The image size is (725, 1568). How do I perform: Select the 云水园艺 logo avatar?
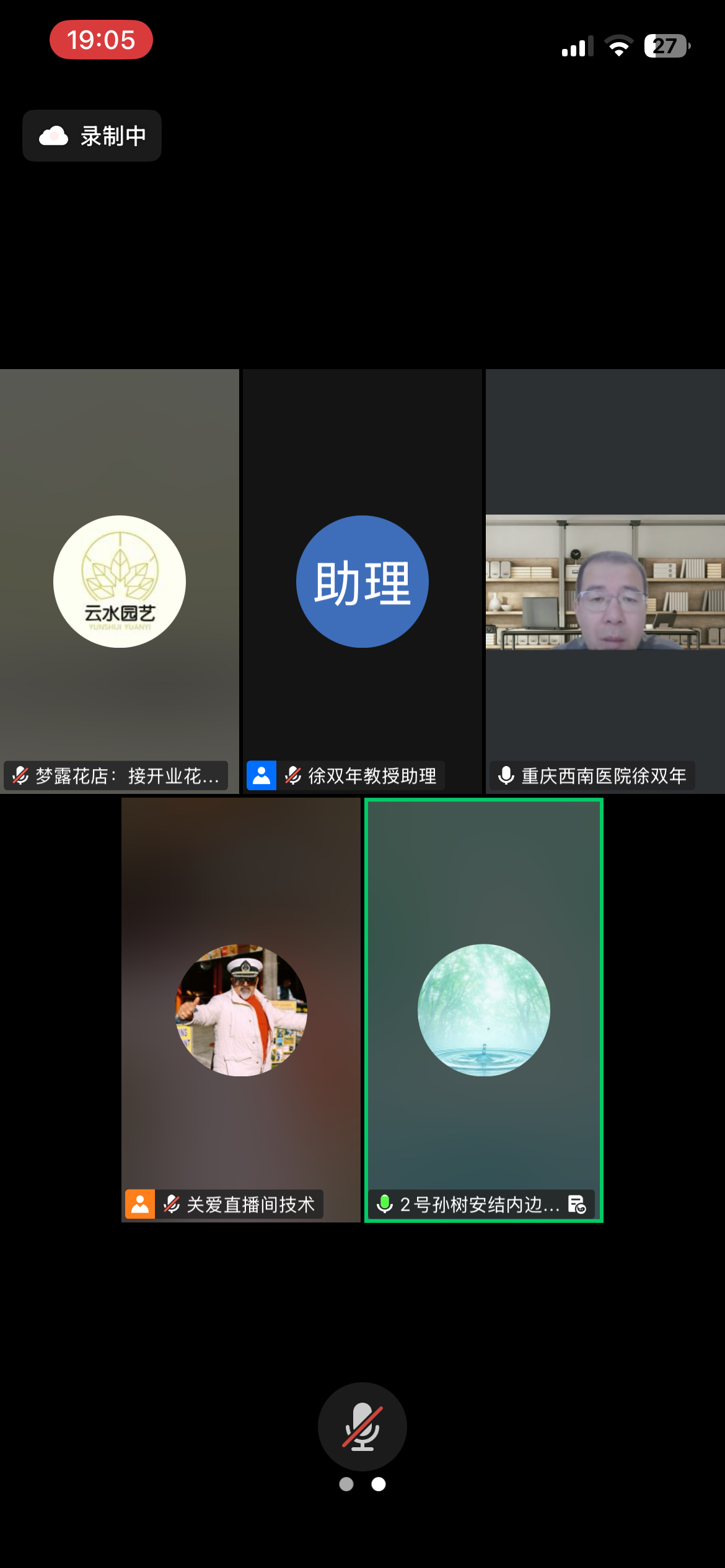(120, 581)
